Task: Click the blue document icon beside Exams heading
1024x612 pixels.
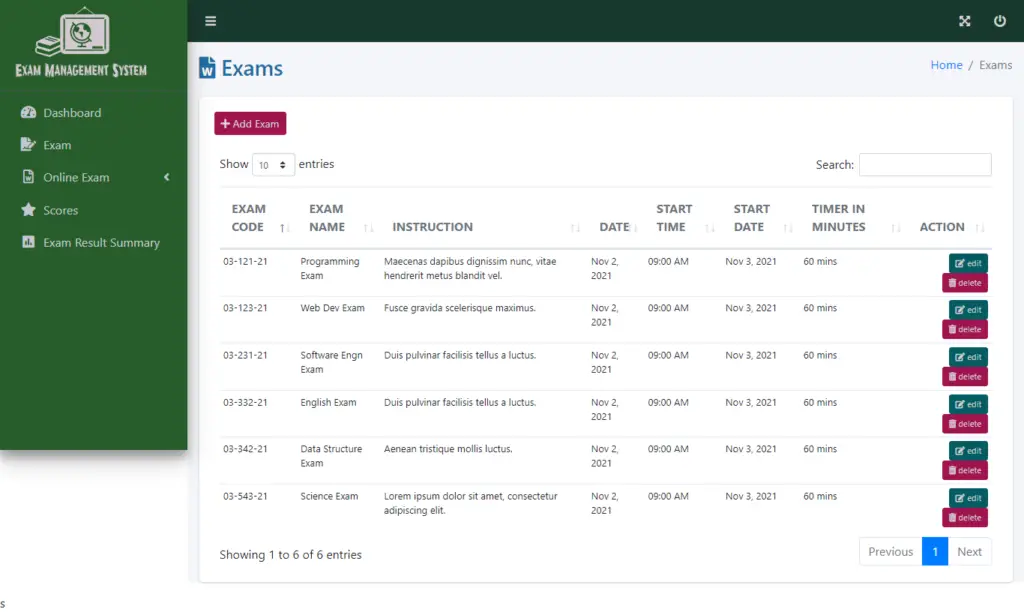Action: pyautogui.click(x=208, y=67)
